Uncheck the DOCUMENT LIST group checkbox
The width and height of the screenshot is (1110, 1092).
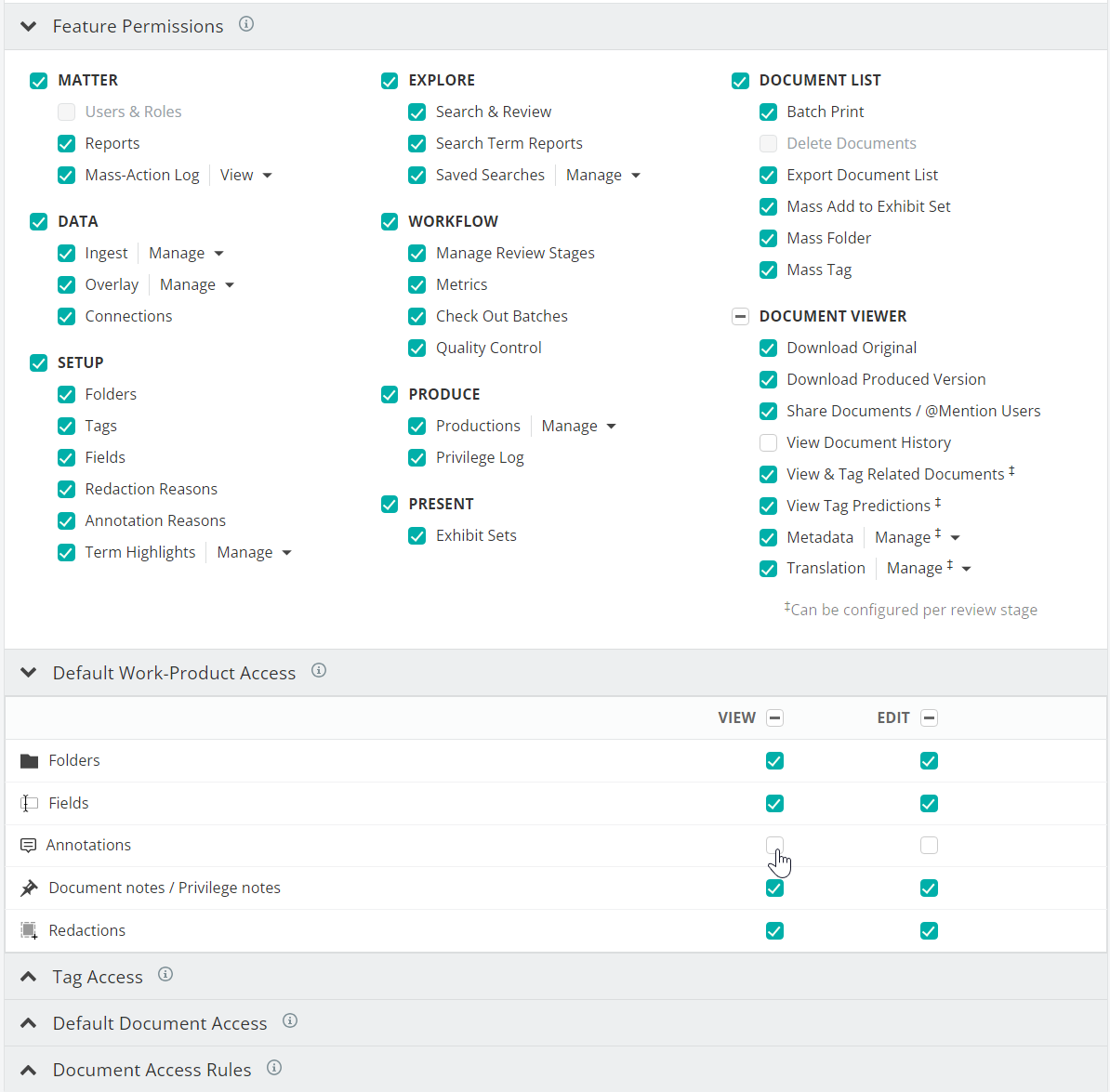tap(741, 81)
